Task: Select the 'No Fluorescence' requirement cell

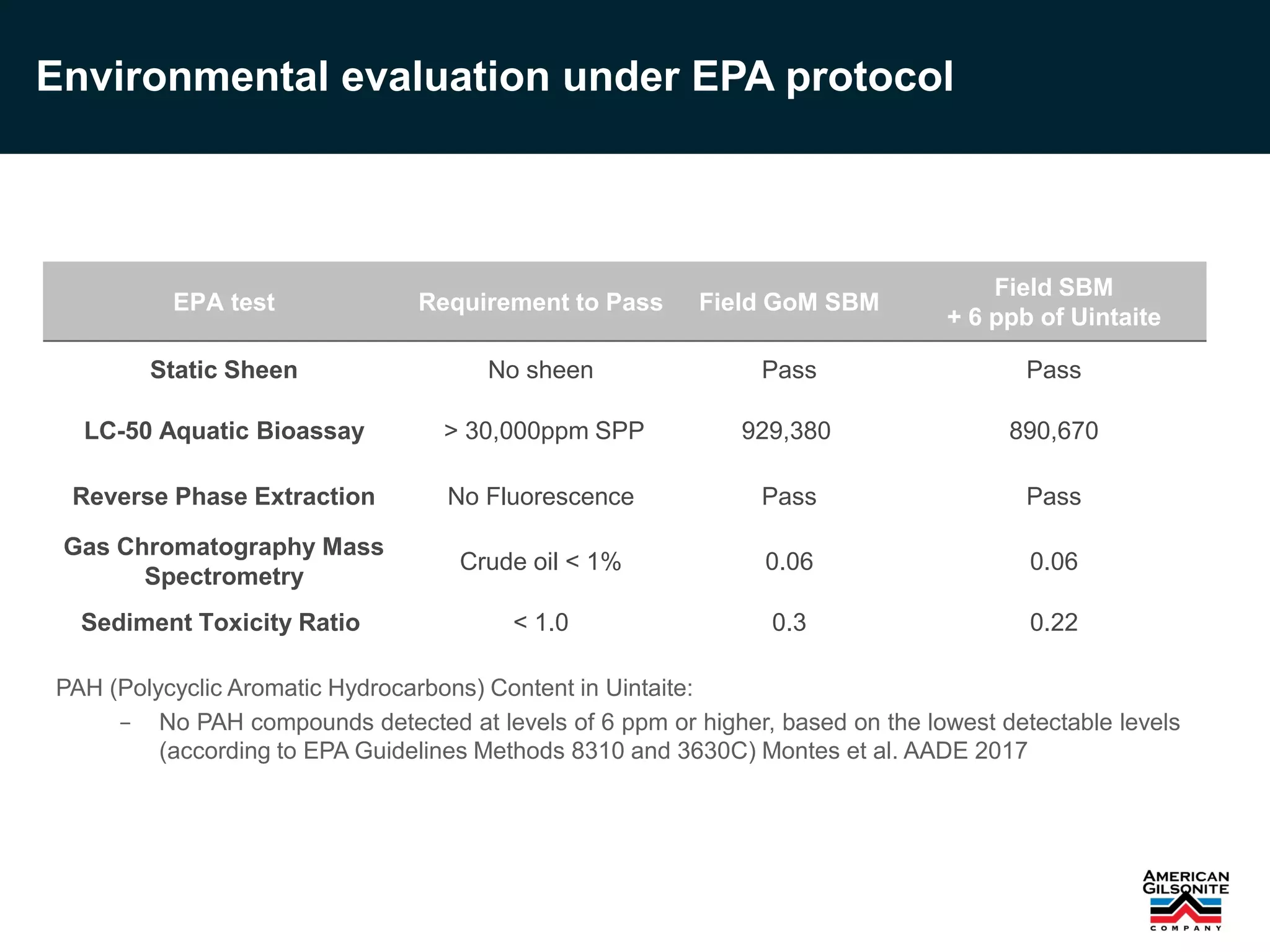Action: [541, 496]
